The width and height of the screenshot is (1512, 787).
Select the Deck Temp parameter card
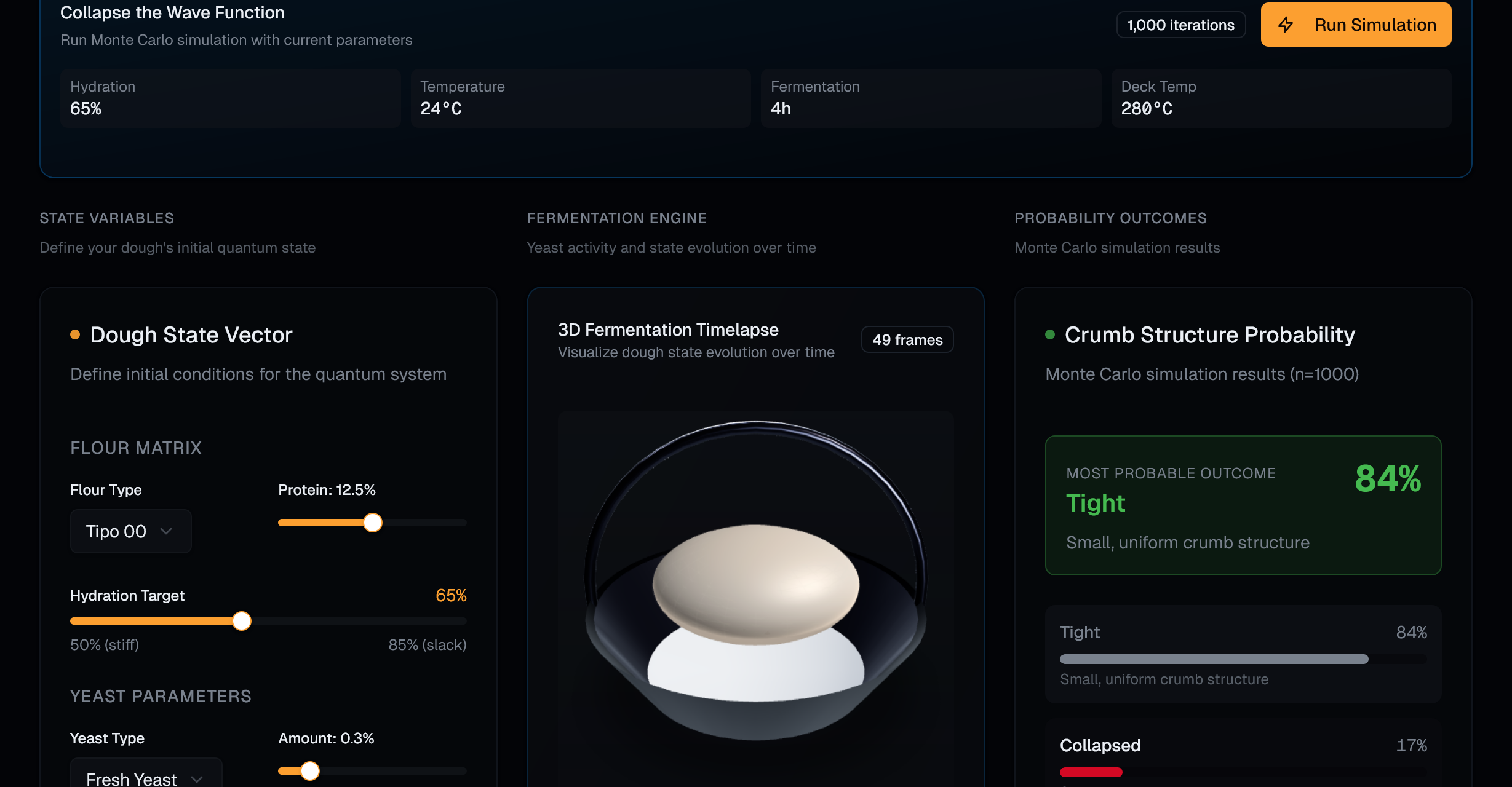[x=1281, y=98]
